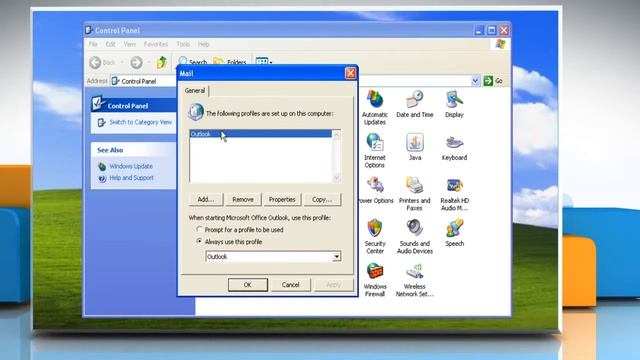The image size is (640, 360).
Task: Click the Properties button
Action: pos(282,200)
